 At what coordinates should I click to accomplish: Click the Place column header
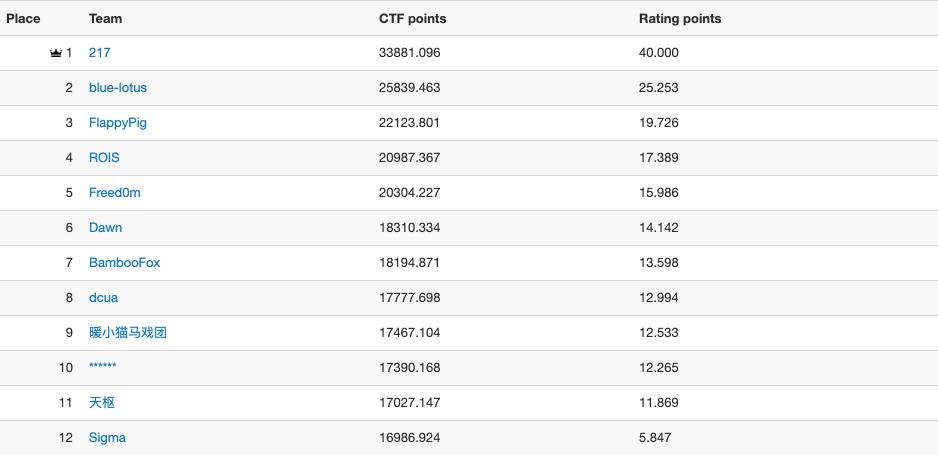[23, 19]
